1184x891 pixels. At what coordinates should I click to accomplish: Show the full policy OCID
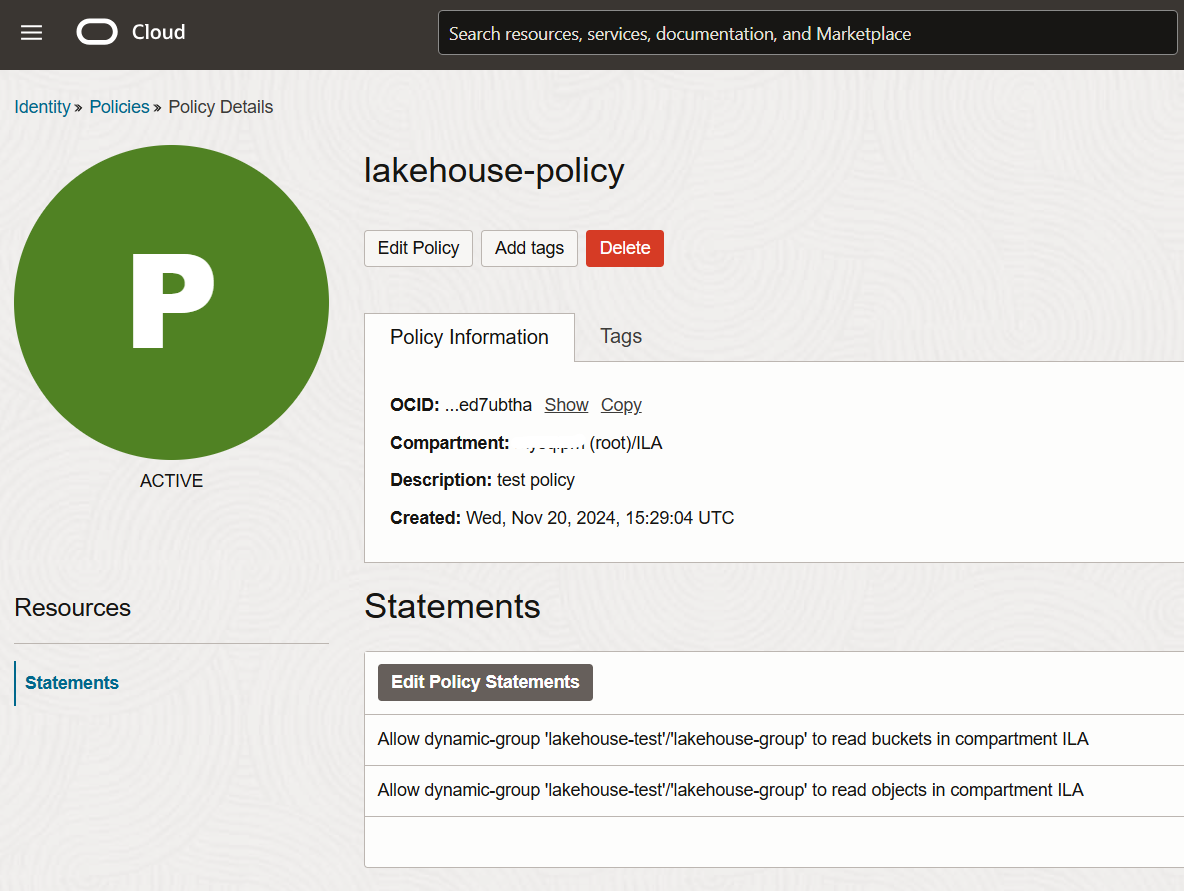pyautogui.click(x=566, y=405)
